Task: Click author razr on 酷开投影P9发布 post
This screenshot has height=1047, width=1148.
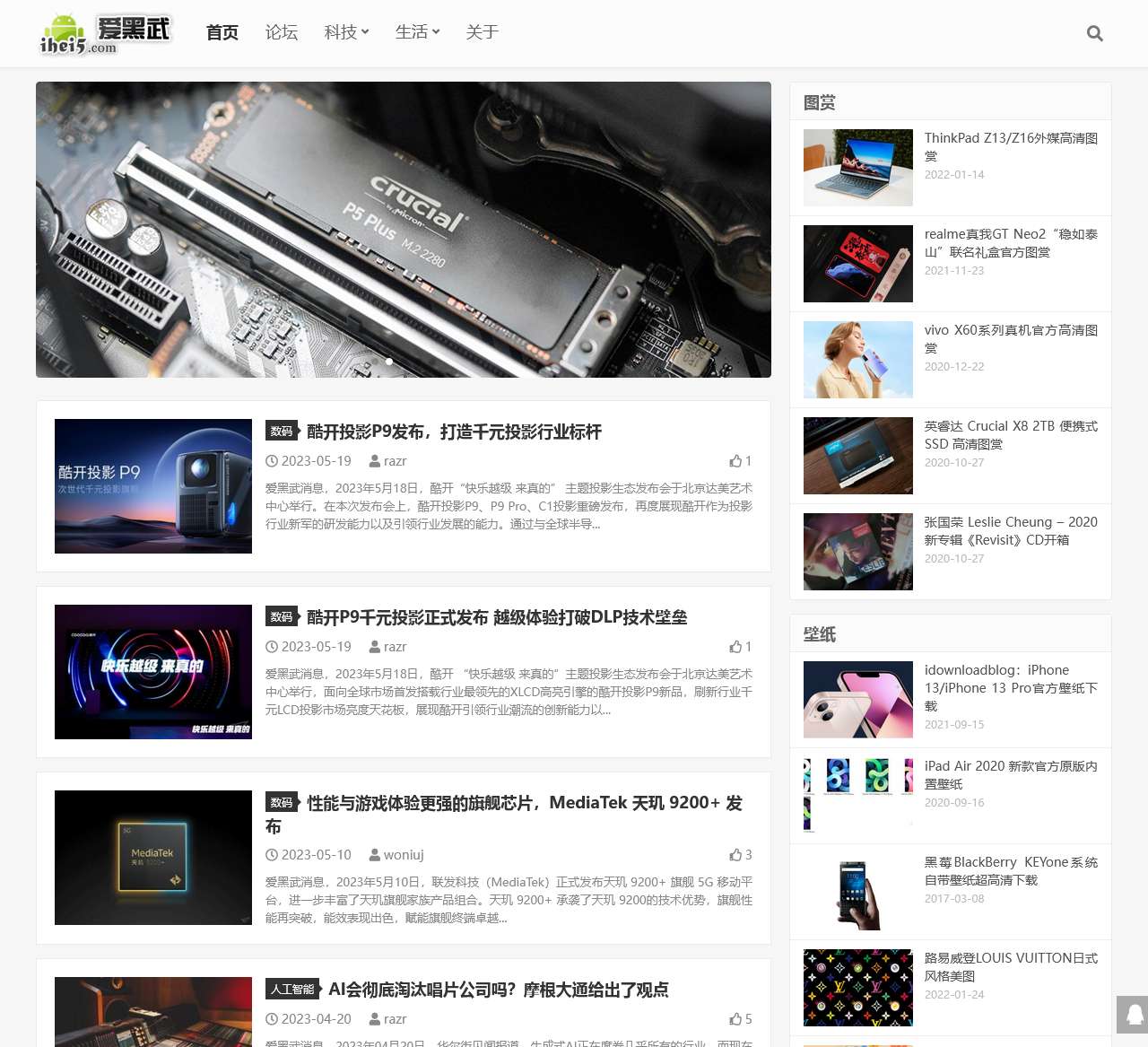Action: (x=395, y=461)
